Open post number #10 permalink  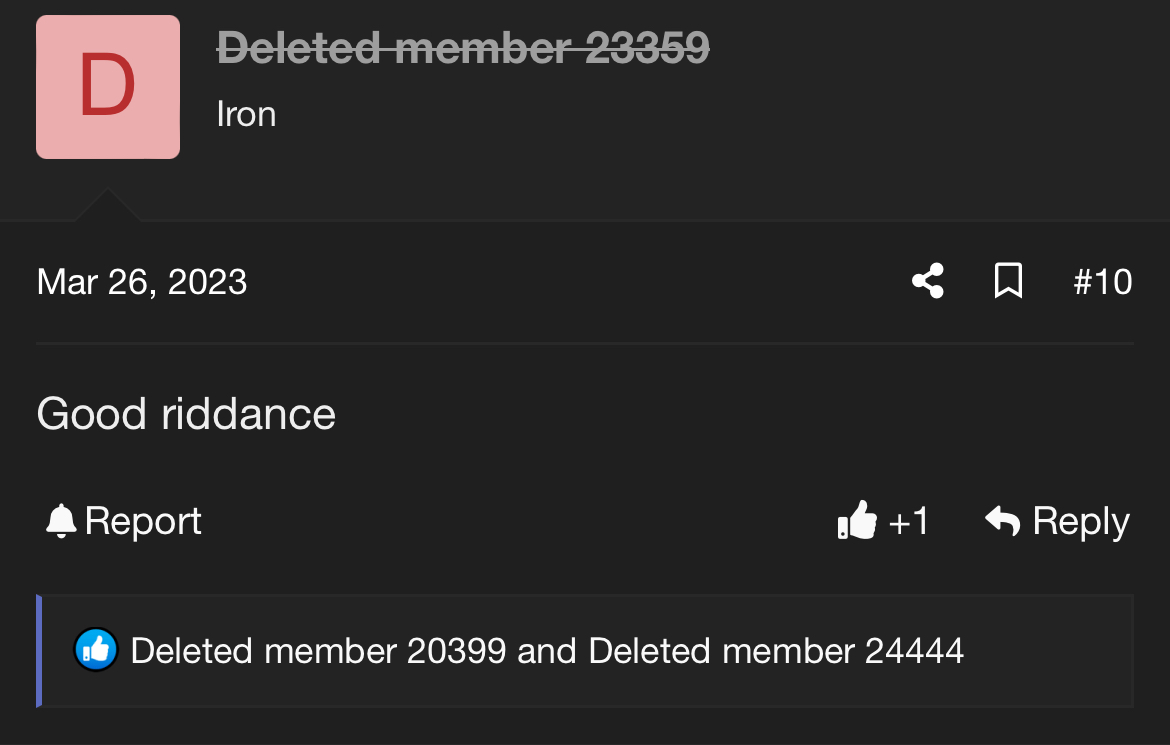pos(1102,282)
